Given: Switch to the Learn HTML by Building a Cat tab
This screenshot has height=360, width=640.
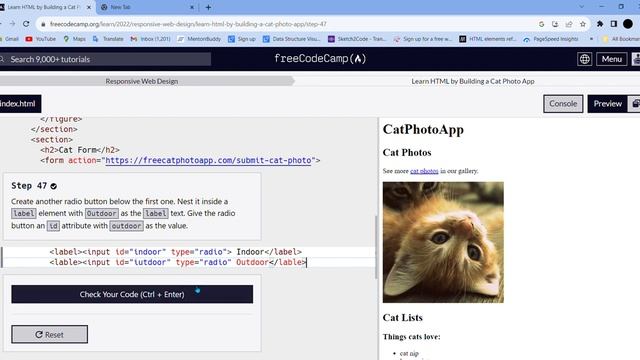Looking at the screenshot, I should [45, 7].
